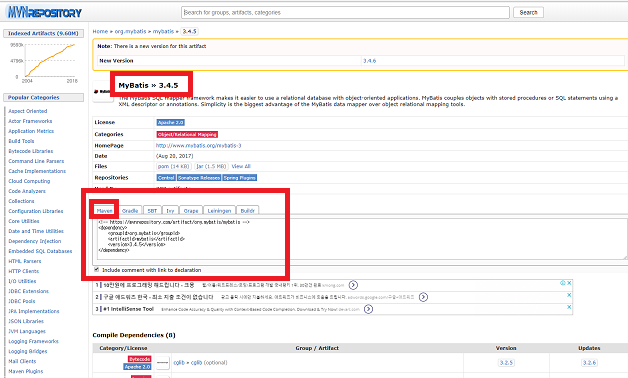Close the second ad with X
This screenshot has width=628, height=378.
click(569, 295)
